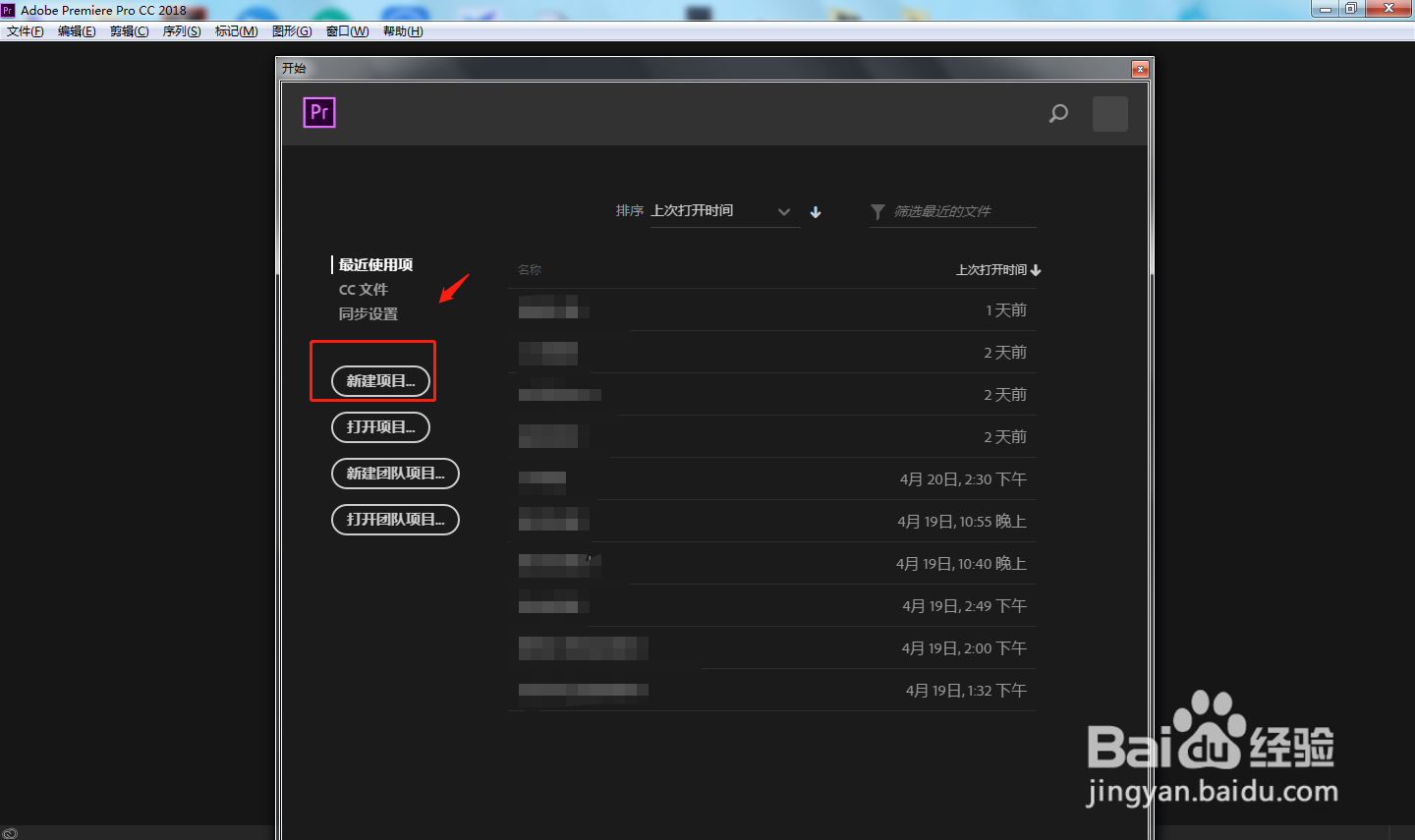
Task: Open the 帮助(H) menu
Action: point(403,31)
